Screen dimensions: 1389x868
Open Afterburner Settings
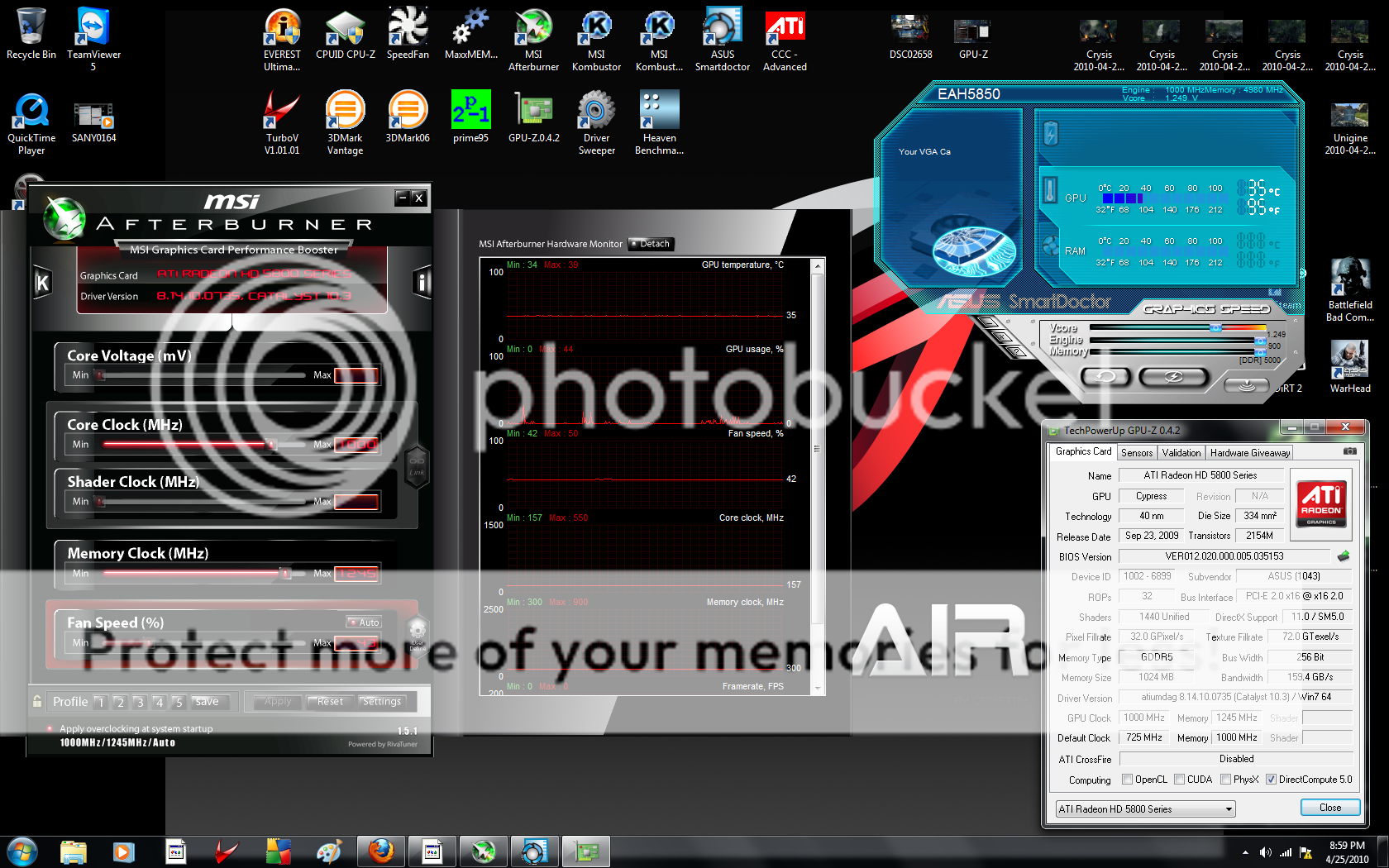click(x=381, y=701)
